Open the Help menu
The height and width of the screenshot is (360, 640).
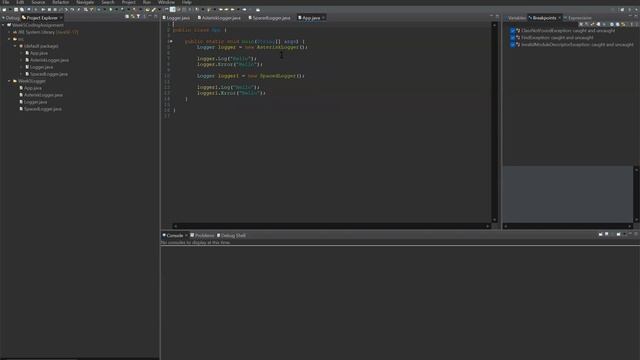pyautogui.click(x=187, y=2)
